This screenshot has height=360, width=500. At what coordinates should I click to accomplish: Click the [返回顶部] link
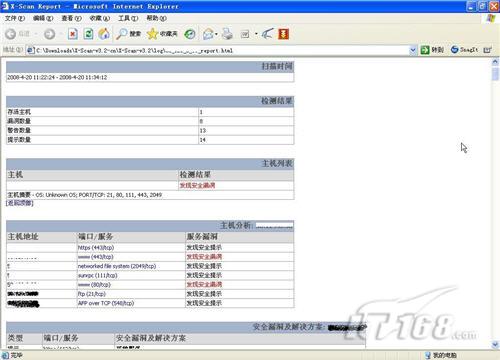(x=20, y=203)
